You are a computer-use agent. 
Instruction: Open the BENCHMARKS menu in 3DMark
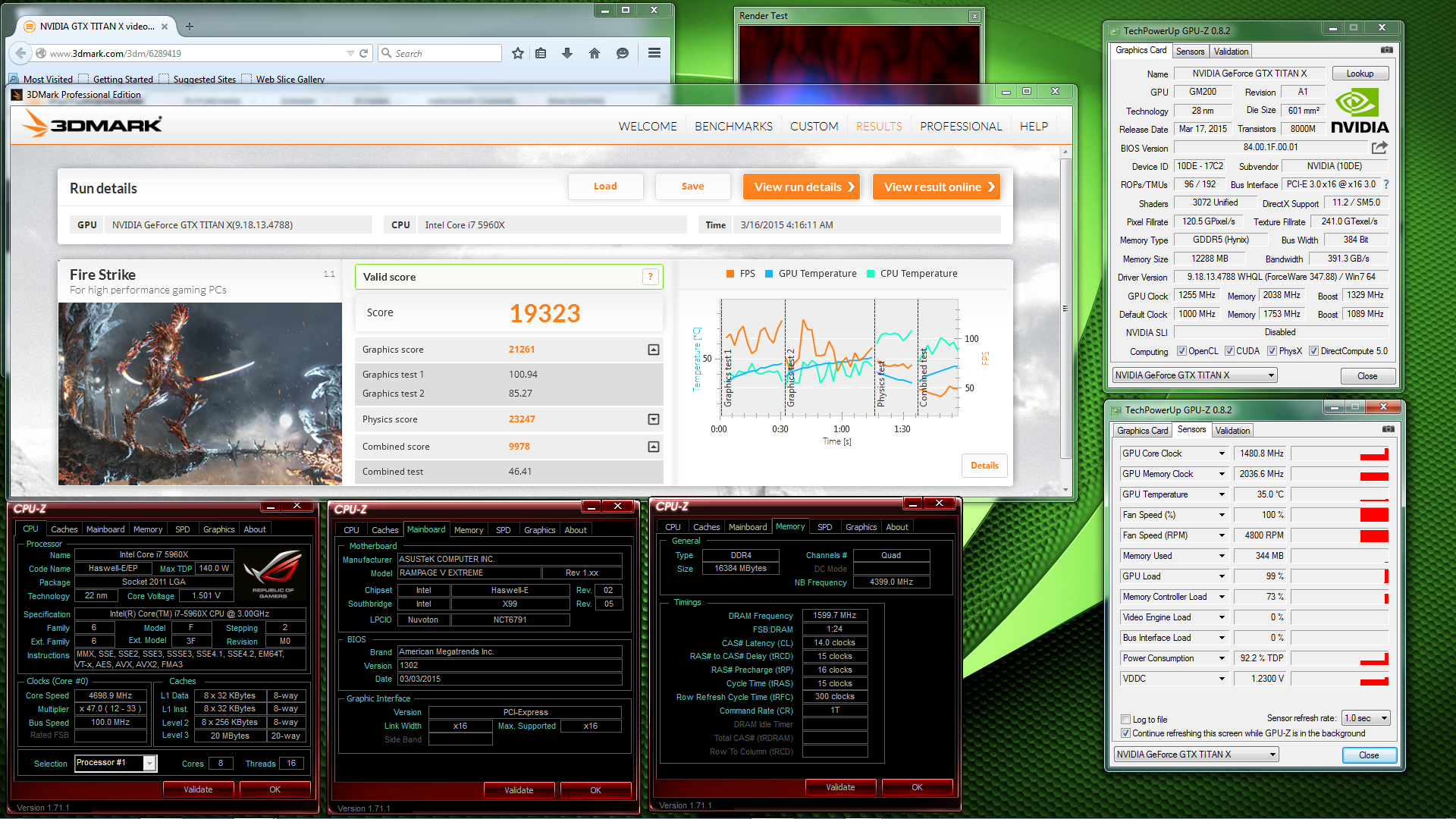click(733, 126)
